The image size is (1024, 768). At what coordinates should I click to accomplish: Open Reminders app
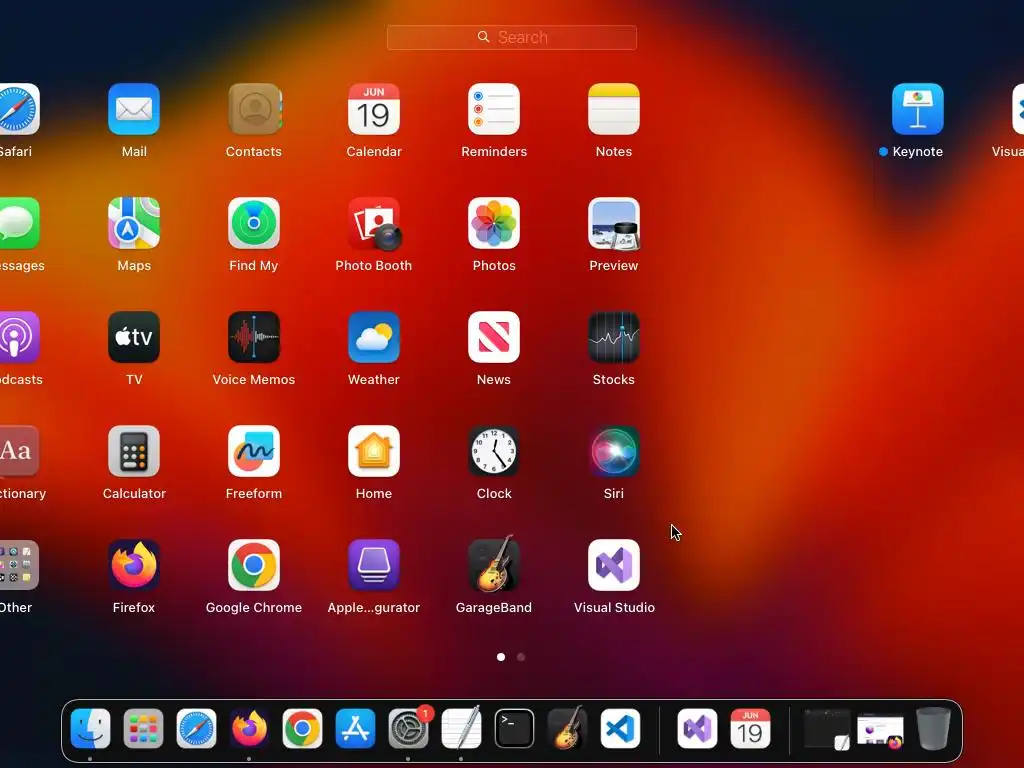coord(494,109)
